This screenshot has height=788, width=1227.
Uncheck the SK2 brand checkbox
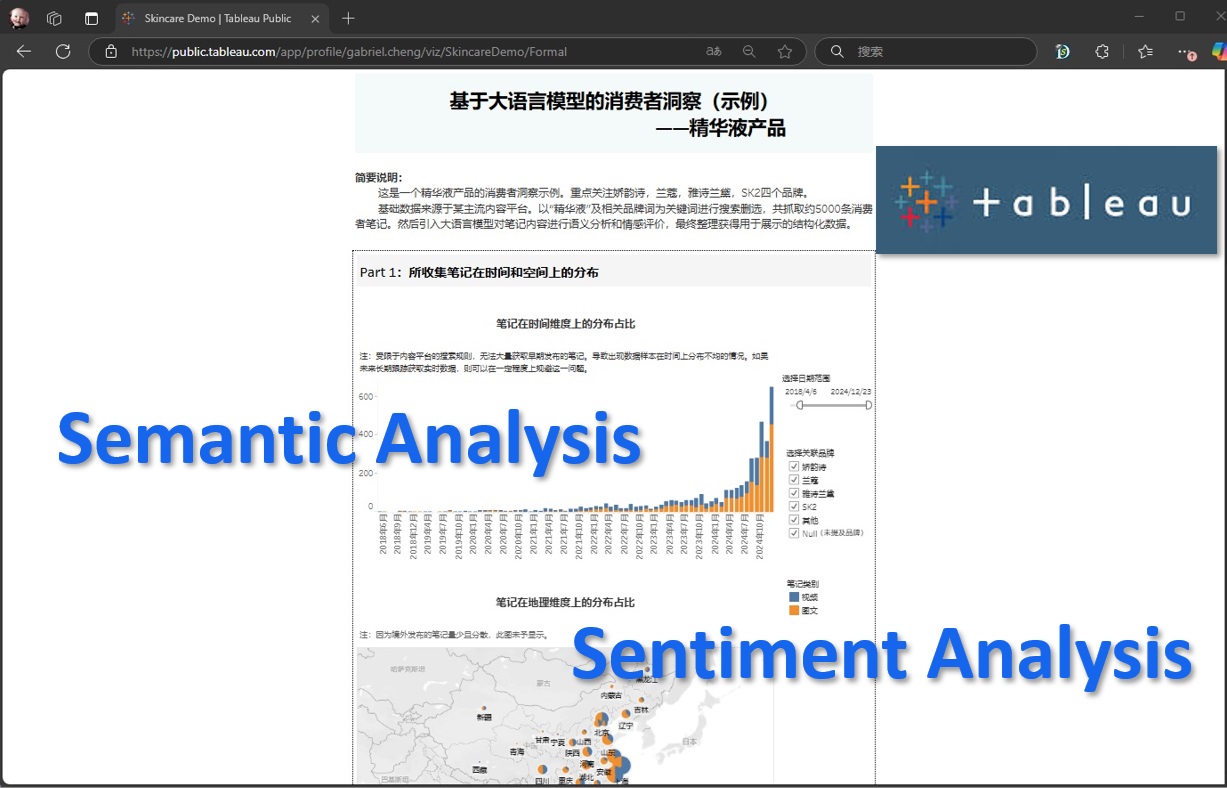click(x=793, y=506)
